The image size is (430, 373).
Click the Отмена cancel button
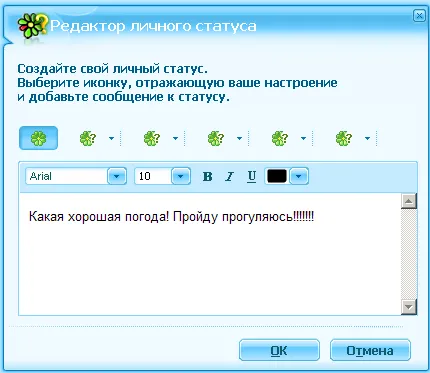(x=370, y=350)
